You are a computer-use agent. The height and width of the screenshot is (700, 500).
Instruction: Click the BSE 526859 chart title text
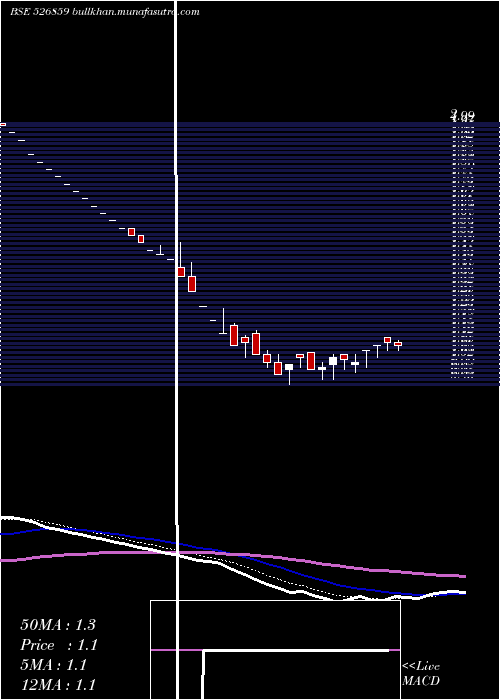pos(105,12)
